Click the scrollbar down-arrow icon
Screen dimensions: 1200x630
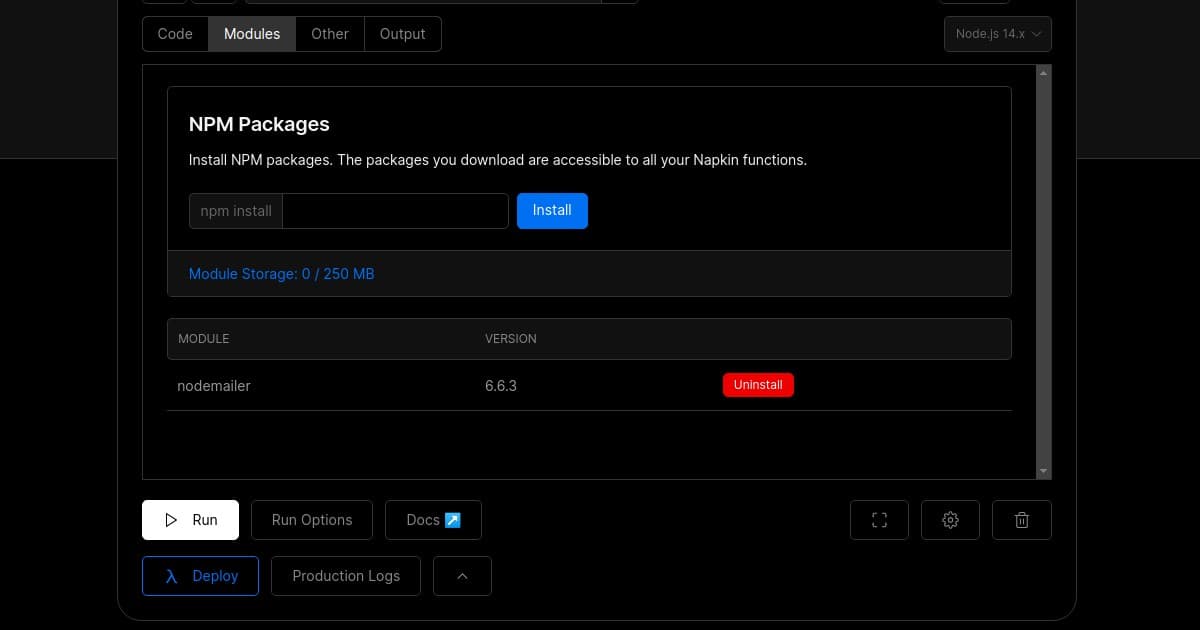click(x=1043, y=470)
